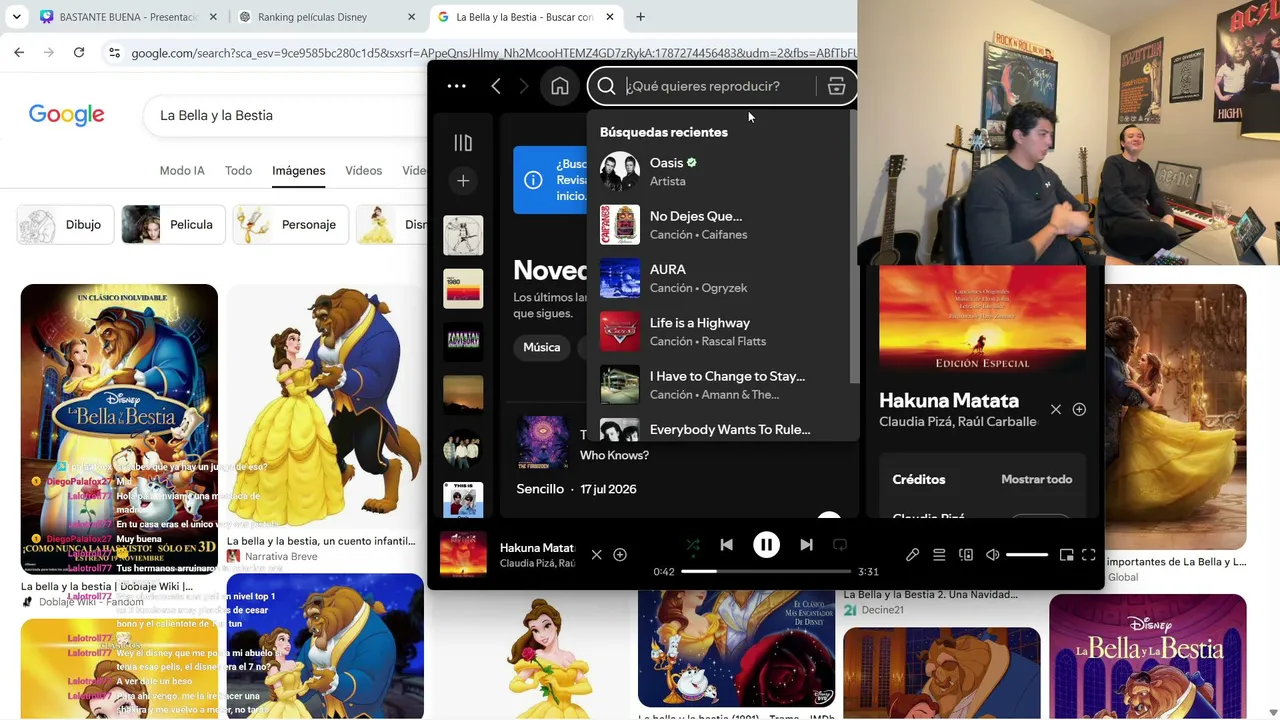The width and height of the screenshot is (1280, 720).
Task: Click the Chrome address bar URL
Action: pos(494,53)
